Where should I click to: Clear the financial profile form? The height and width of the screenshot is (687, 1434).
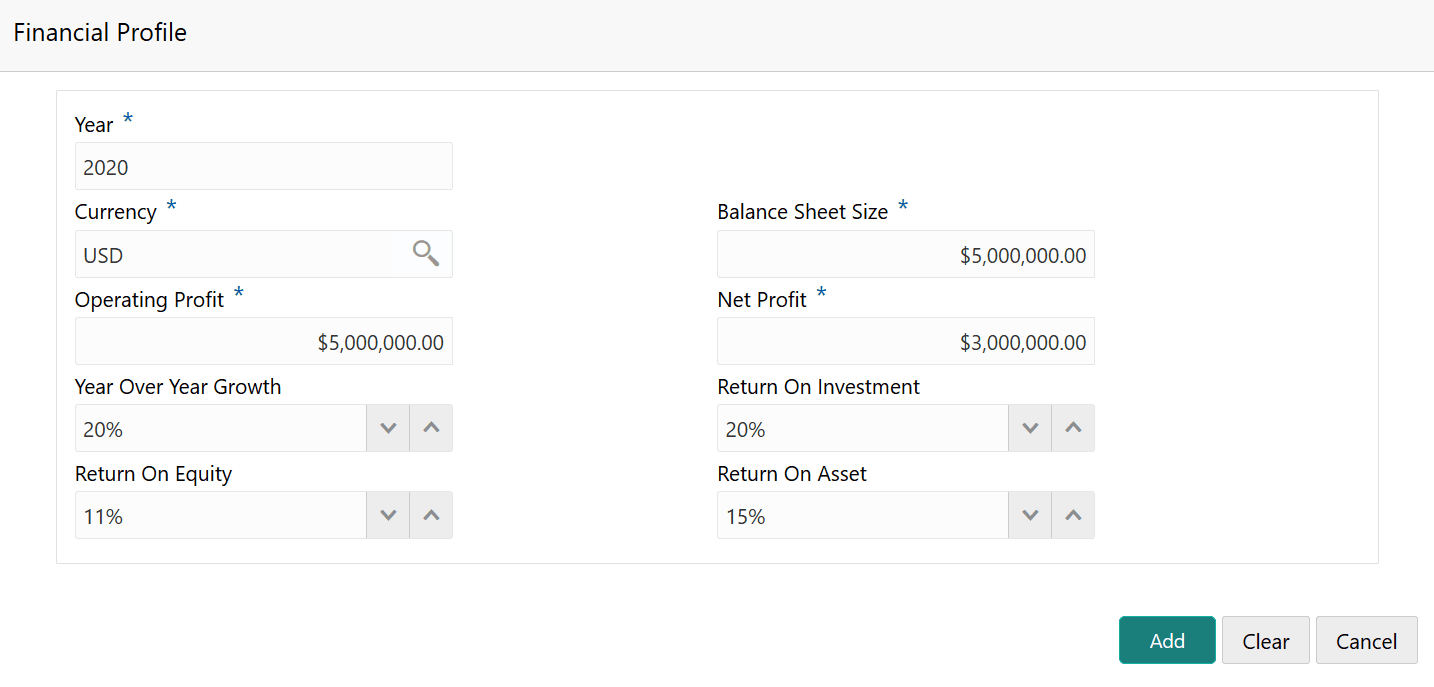1266,640
